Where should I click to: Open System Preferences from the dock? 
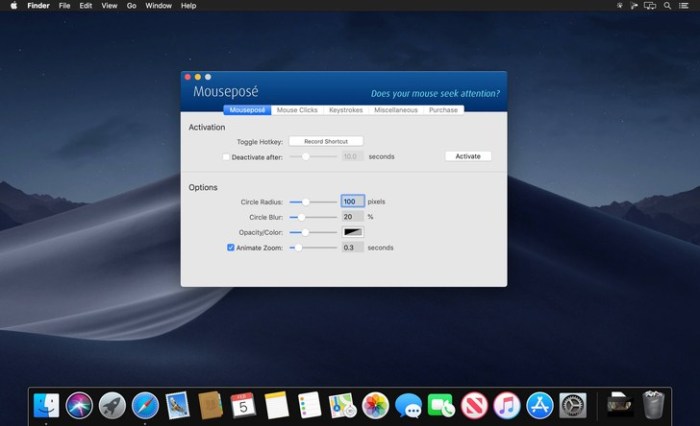point(573,405)
